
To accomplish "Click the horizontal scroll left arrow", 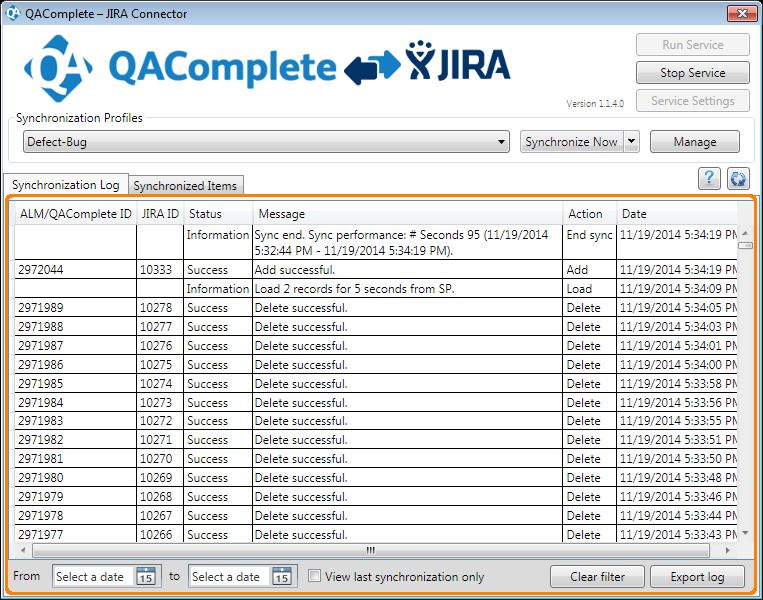I will pos(23,550).
